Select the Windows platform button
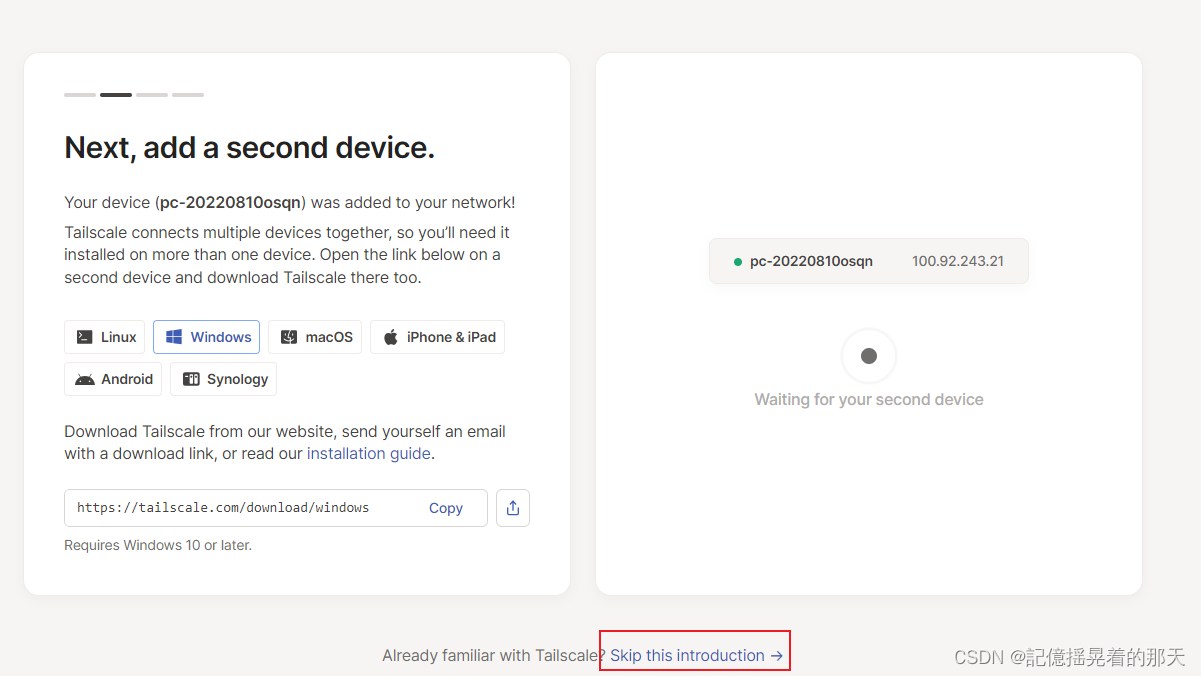 click(x=206, y=337)
